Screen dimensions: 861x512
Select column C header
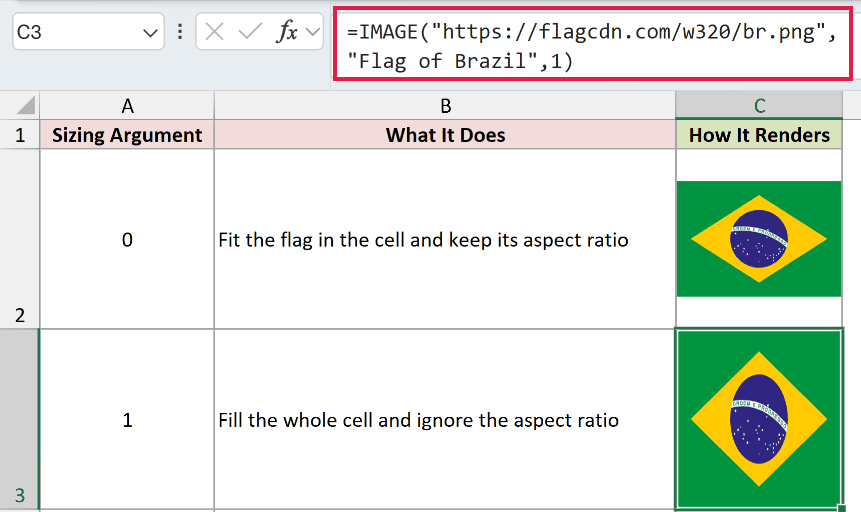click(x=759, y=105)
